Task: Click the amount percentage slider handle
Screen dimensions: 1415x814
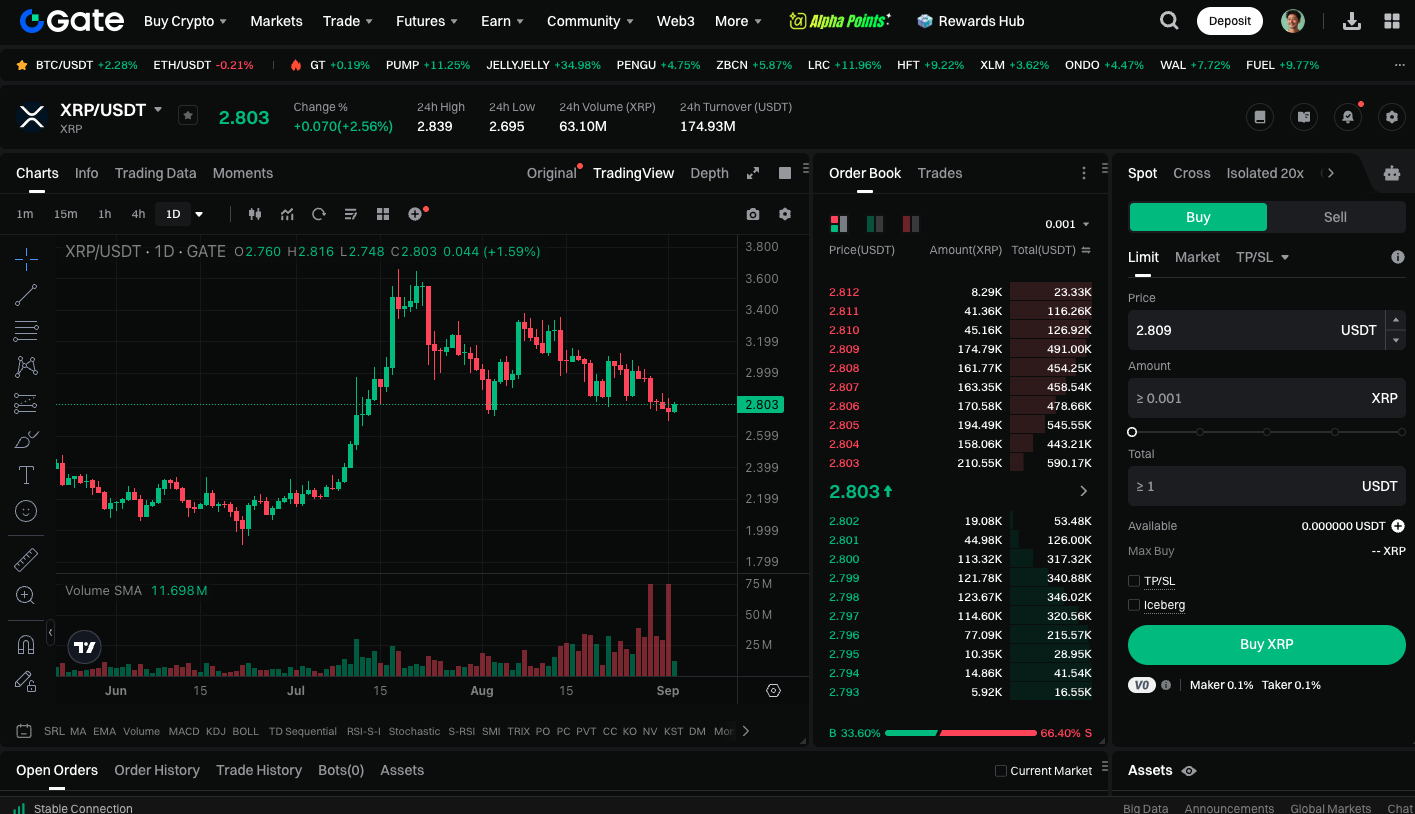Action: click(1132, 432)
